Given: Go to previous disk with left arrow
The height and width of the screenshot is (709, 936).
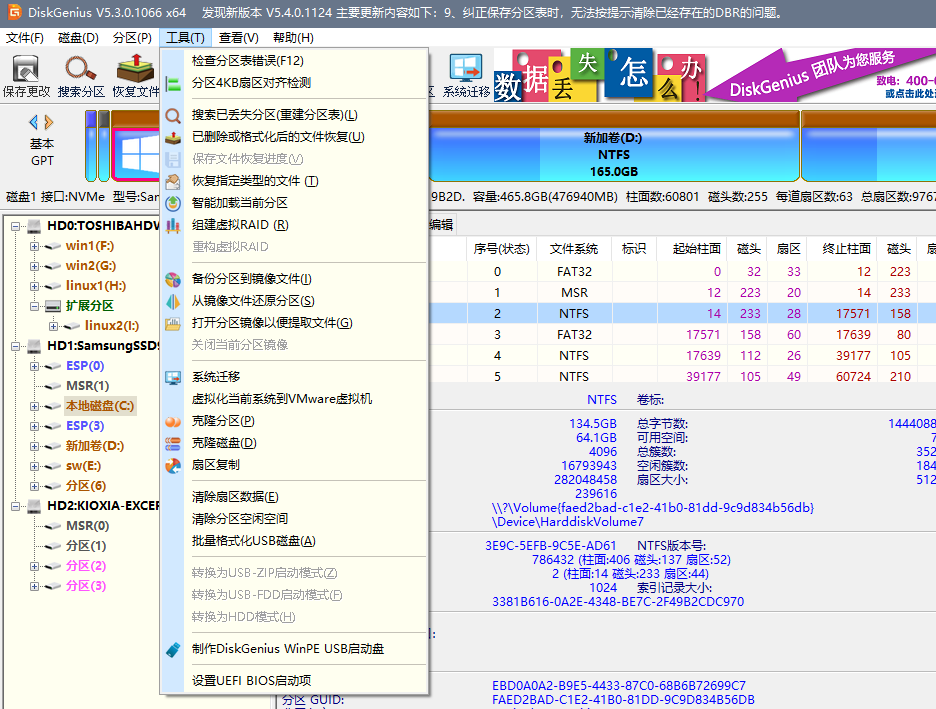Looking at the screenshot, I should 33,122.
